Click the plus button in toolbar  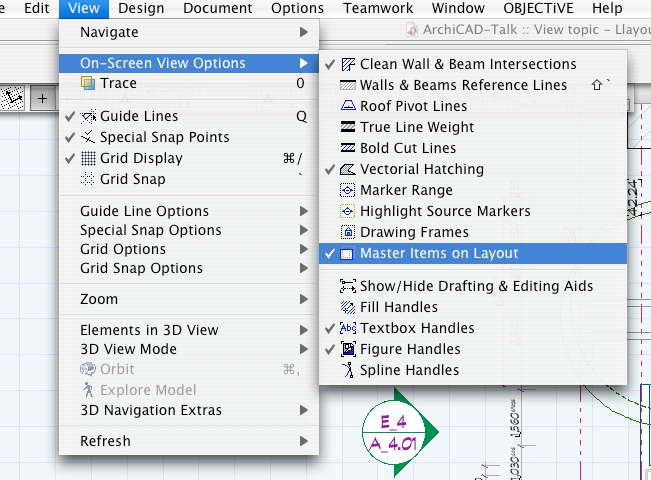coord(42,98)
